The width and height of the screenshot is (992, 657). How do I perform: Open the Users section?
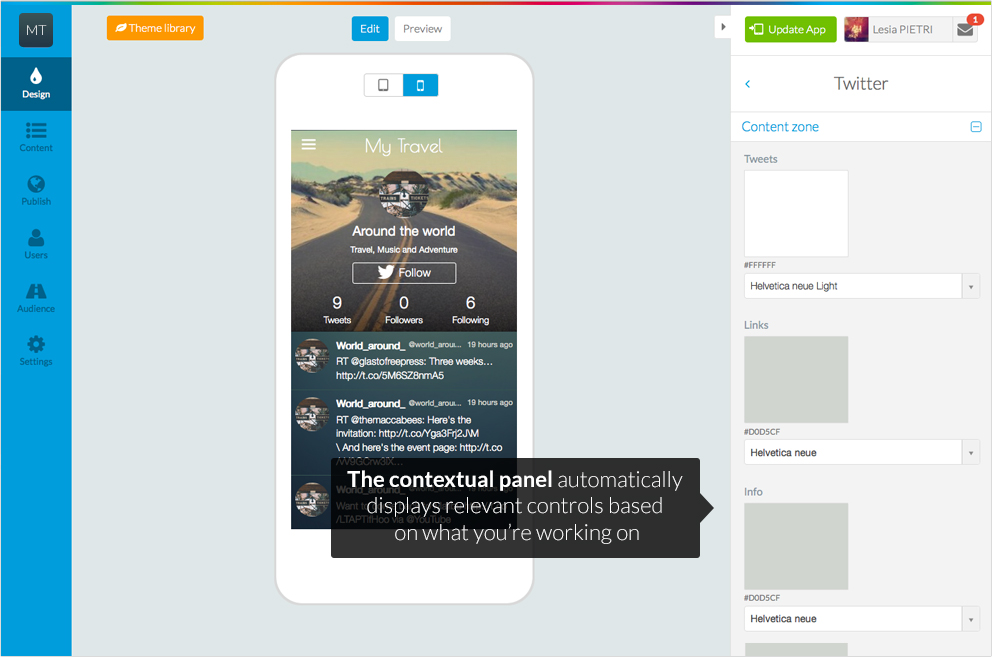pos(36,245)
